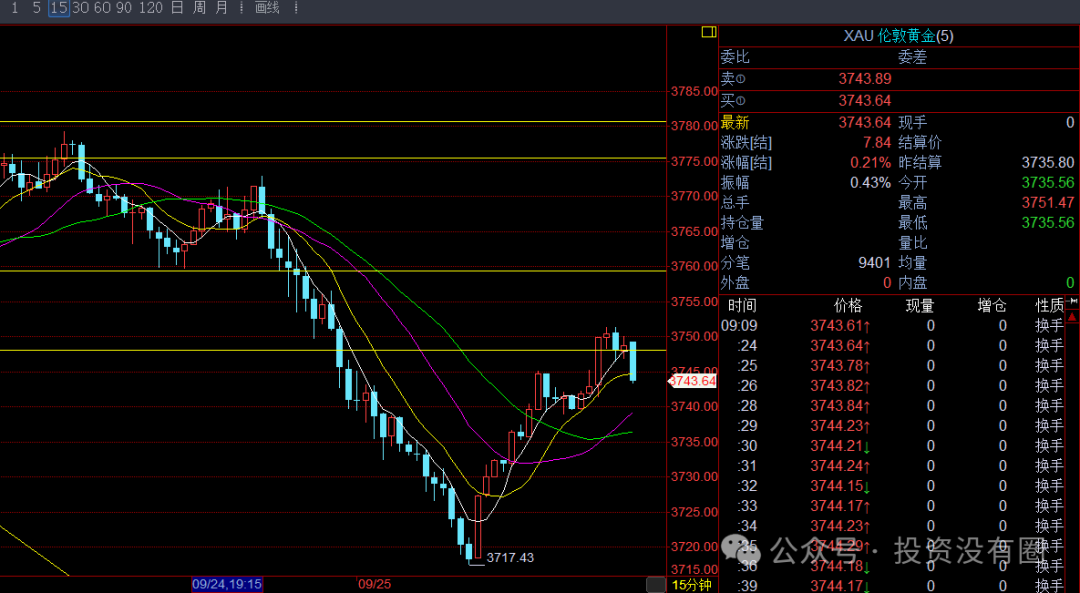Switch to the 90-minute period
This screenshot has width=1080, height=593.
tap(124, 8)
